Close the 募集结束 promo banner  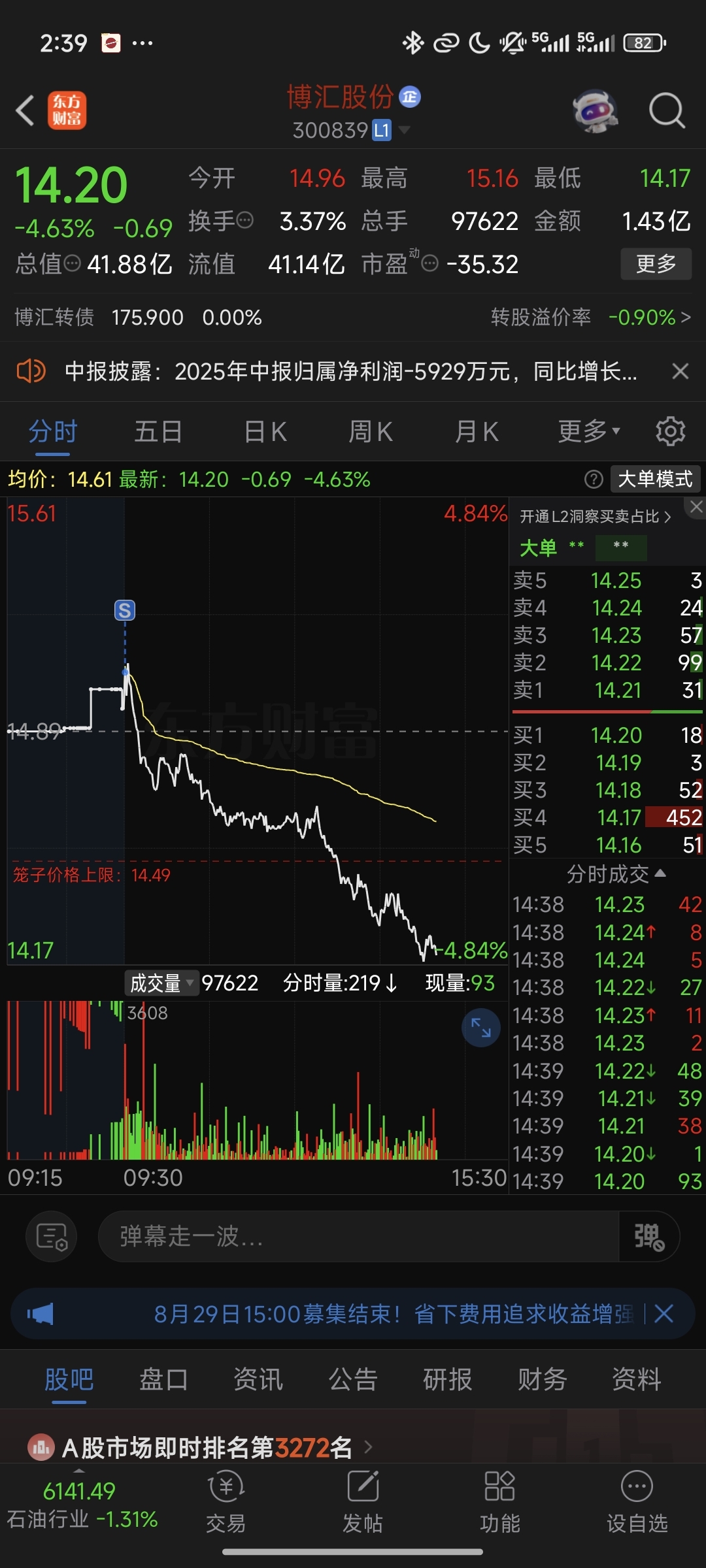pos(664,1314)
